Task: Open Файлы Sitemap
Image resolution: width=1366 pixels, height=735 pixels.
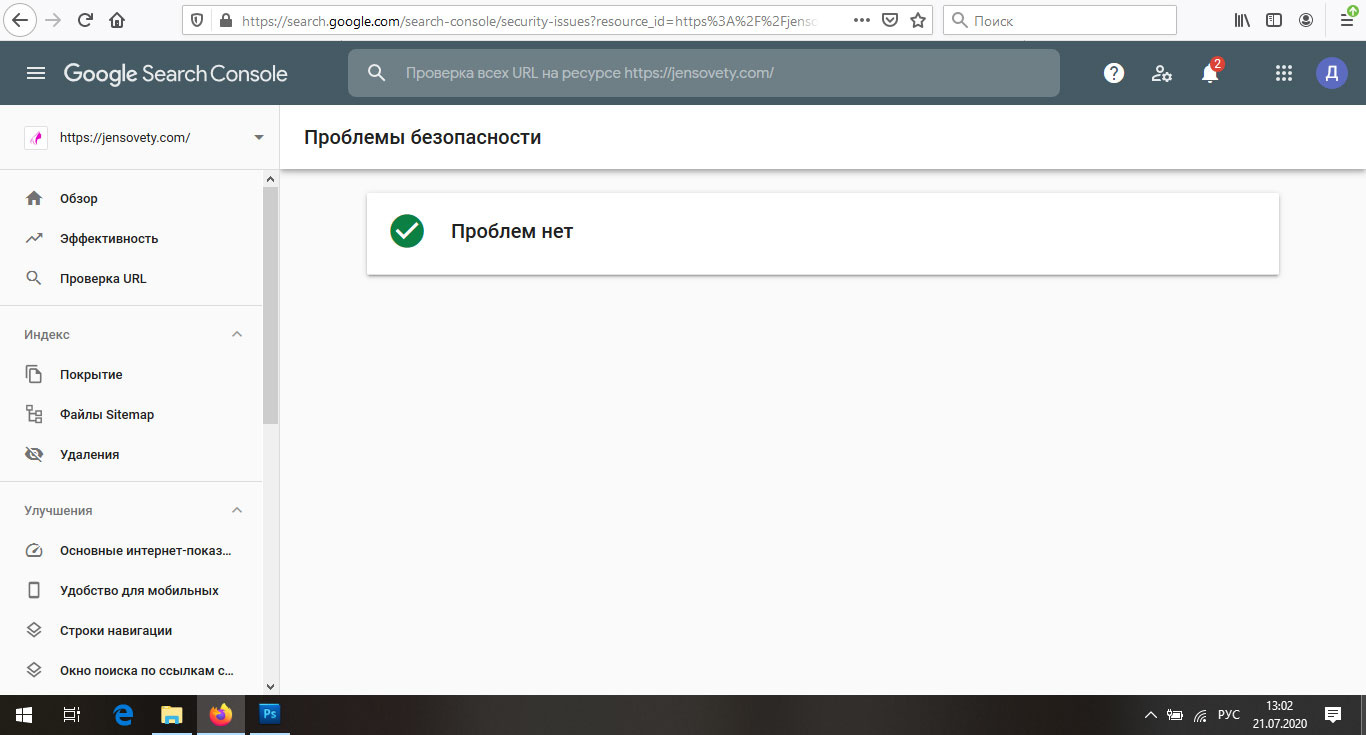Action: [107, 415]
